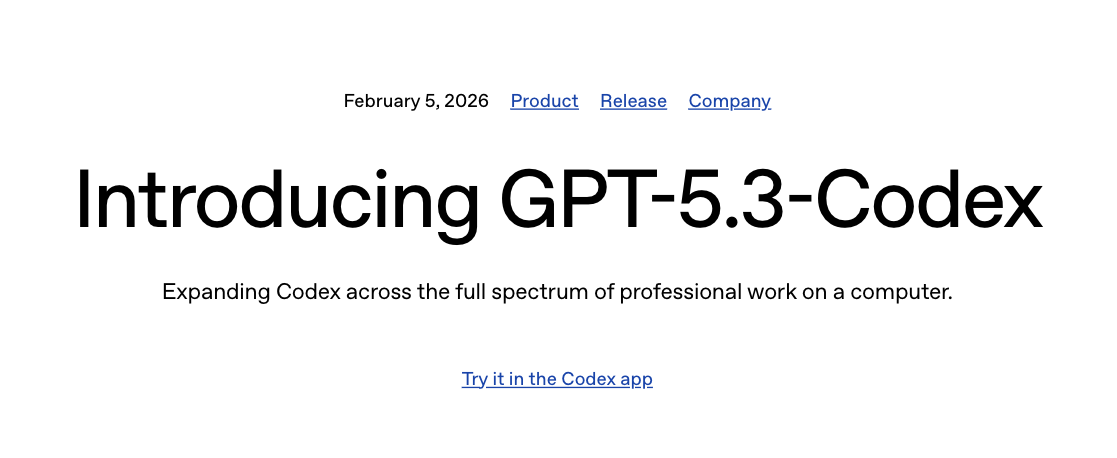Viewport: 1117px width, 458px height.
Task: Click the words Codex app in the link
Action: tap(607, 379)
